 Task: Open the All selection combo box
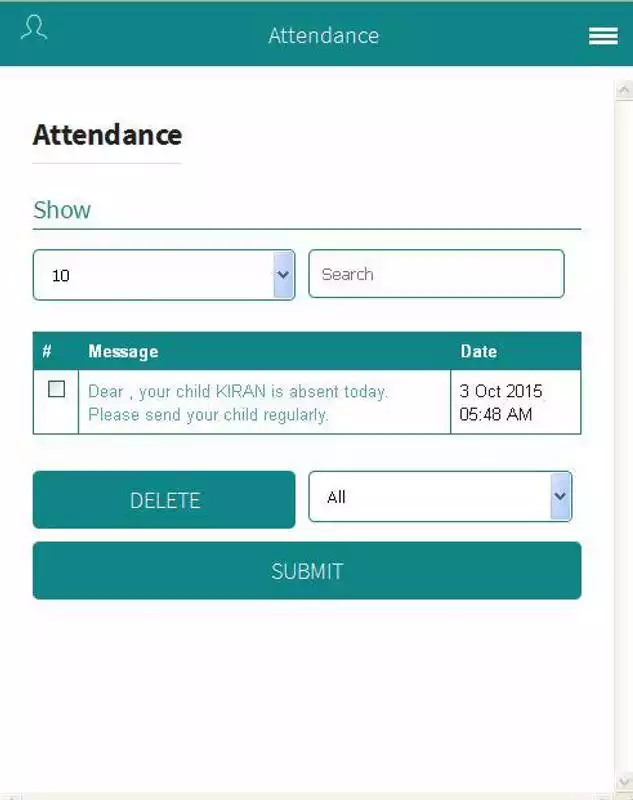point(440,496)
